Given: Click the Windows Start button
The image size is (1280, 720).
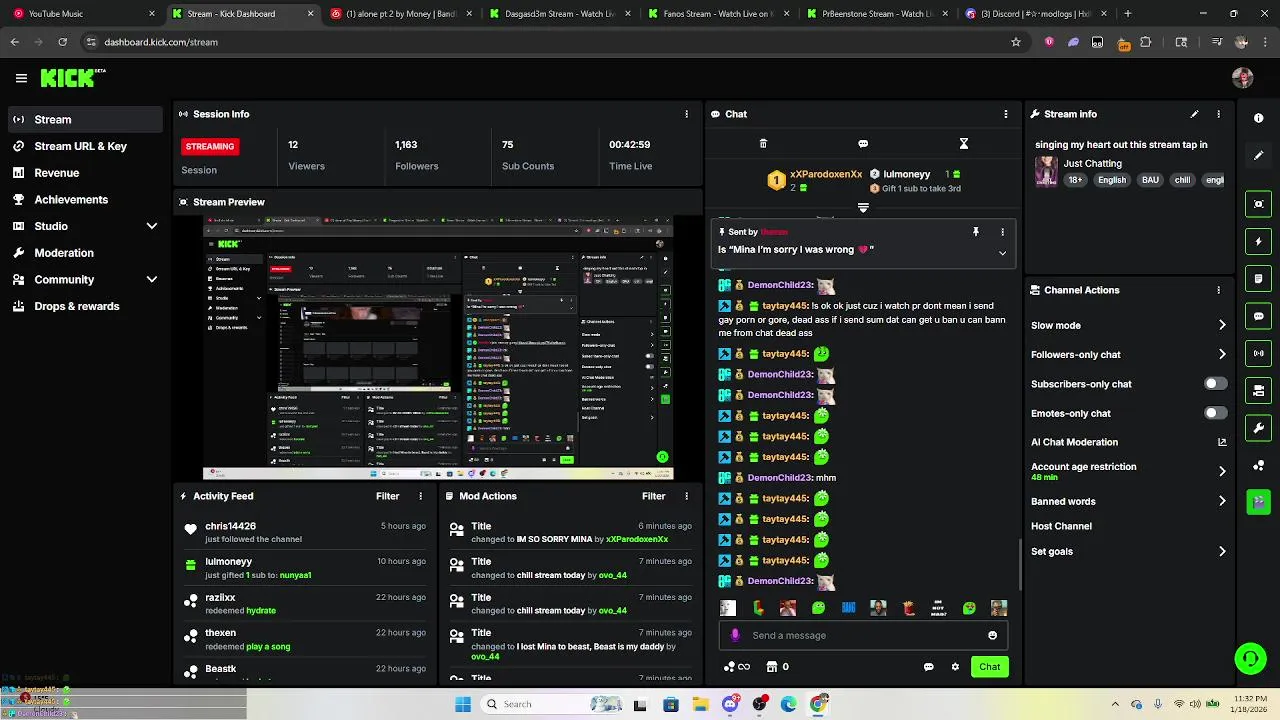Looking at the screenshot, I should (463, 704).
